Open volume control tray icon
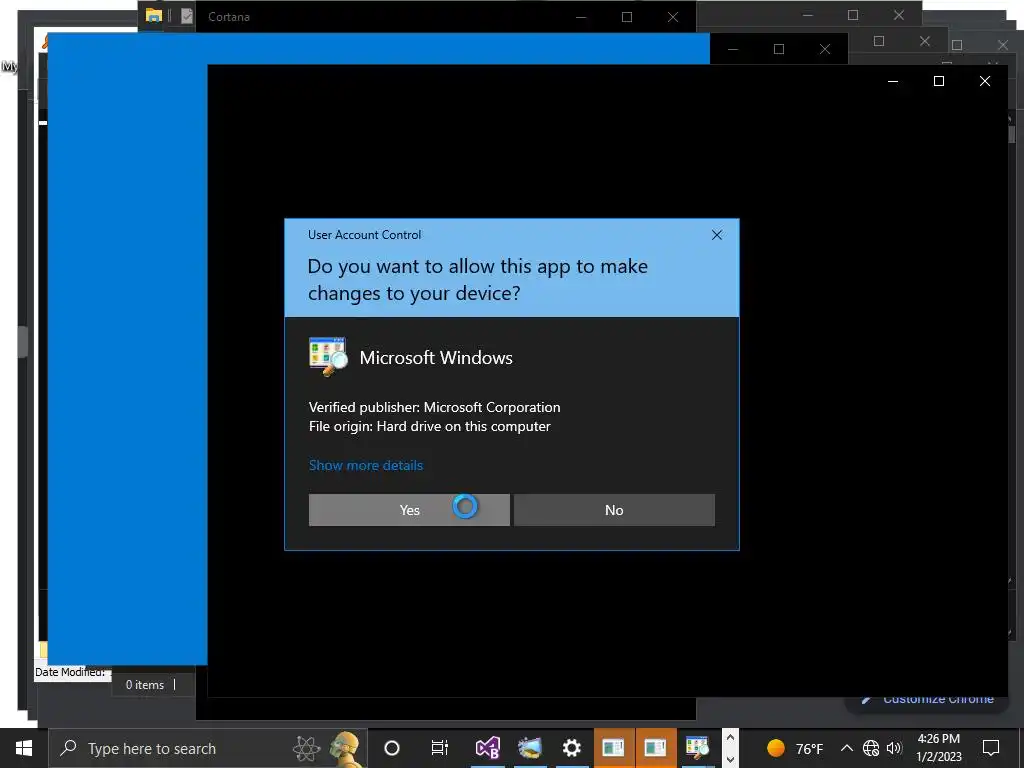 (x=894, y=748)
